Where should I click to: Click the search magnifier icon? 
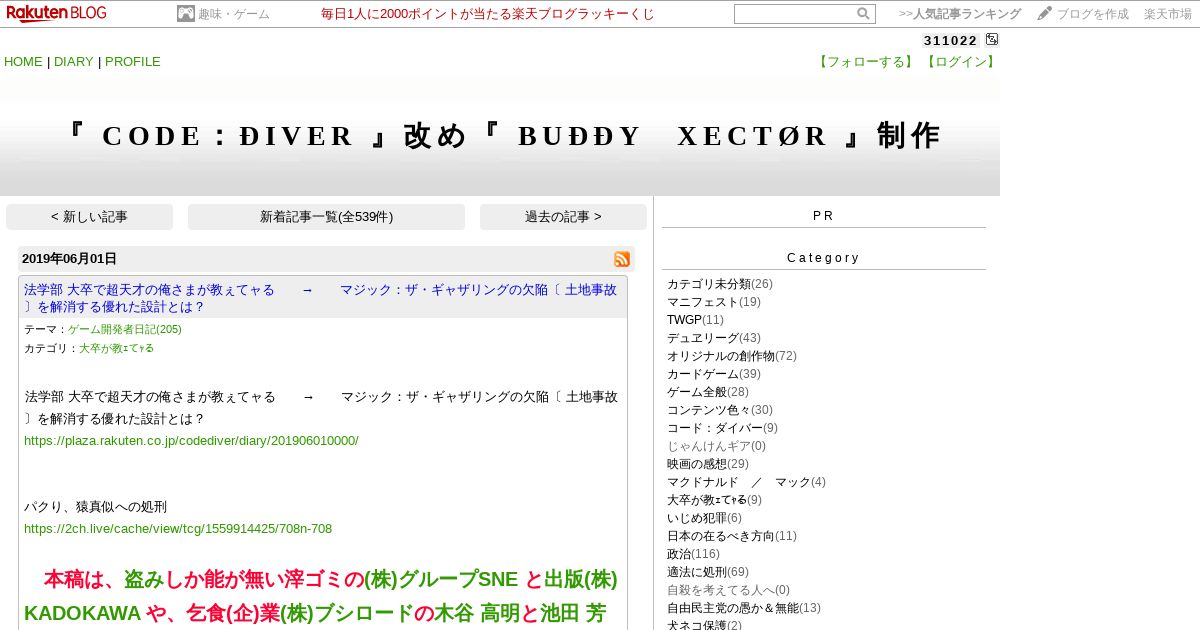point(863,14)
